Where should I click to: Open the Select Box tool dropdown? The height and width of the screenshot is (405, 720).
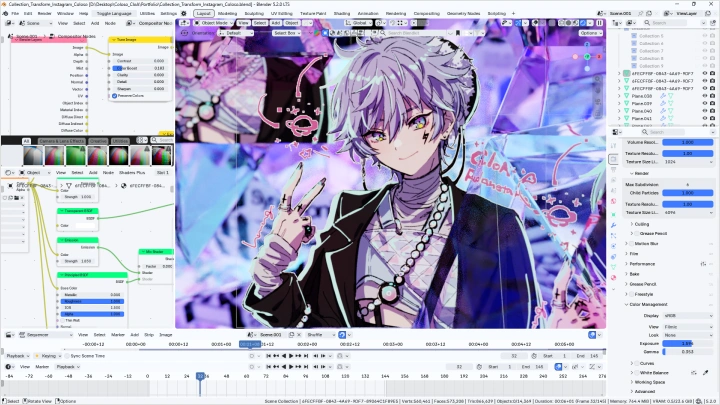pos(287,33)
